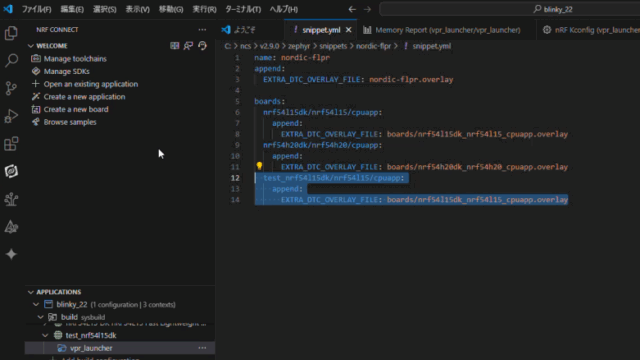Click the v2.9.0 breadcrumb segment
The height and width of the screenshot is (360, 640).
click(269, 46)
